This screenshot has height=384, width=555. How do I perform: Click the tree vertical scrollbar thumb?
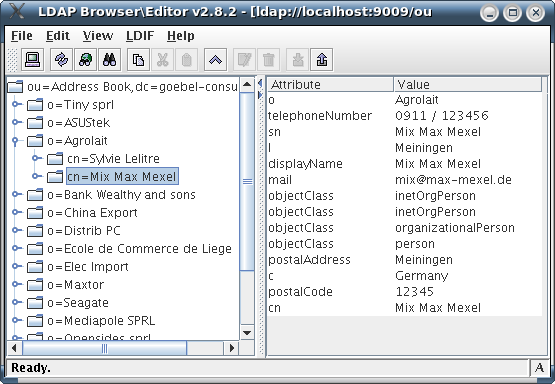click(247, 182)
